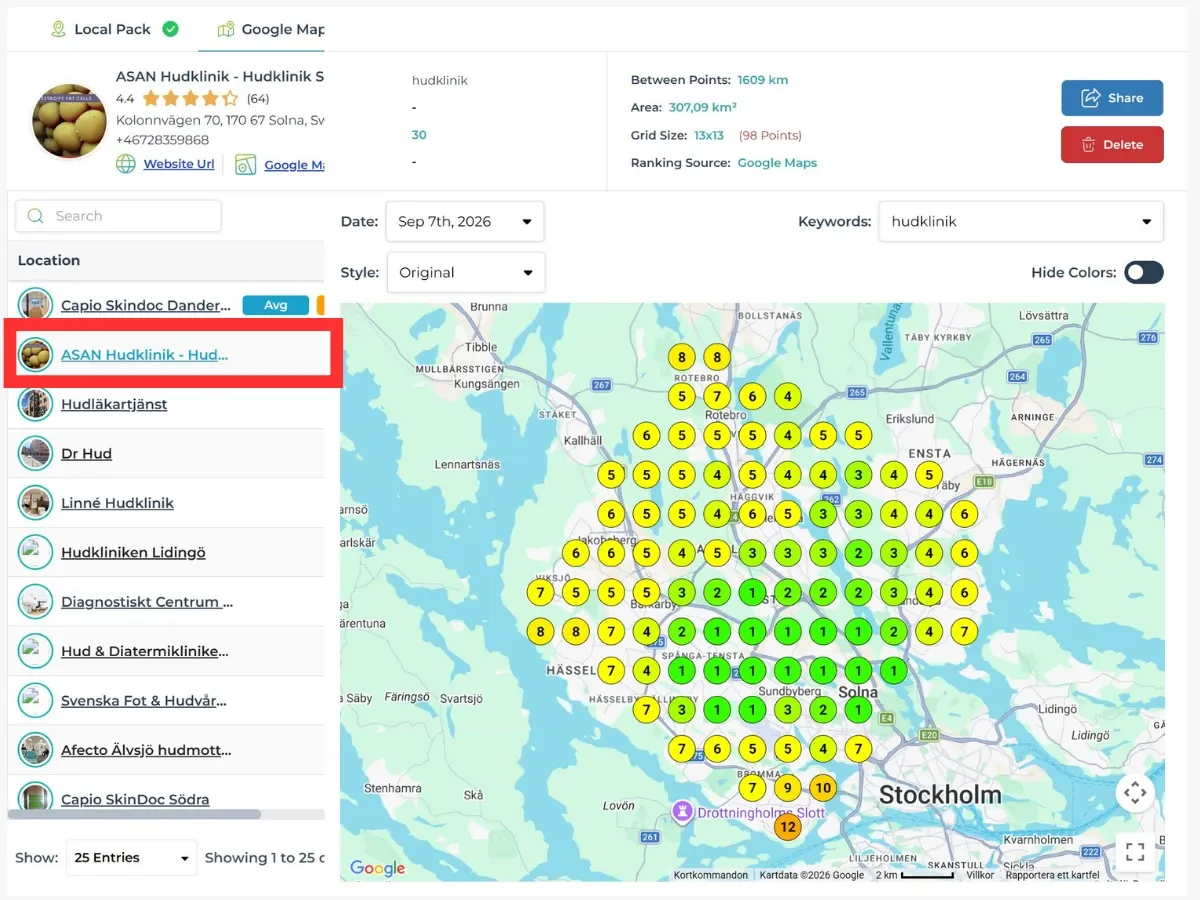Click the phone number +46728359868

(163, 140)
